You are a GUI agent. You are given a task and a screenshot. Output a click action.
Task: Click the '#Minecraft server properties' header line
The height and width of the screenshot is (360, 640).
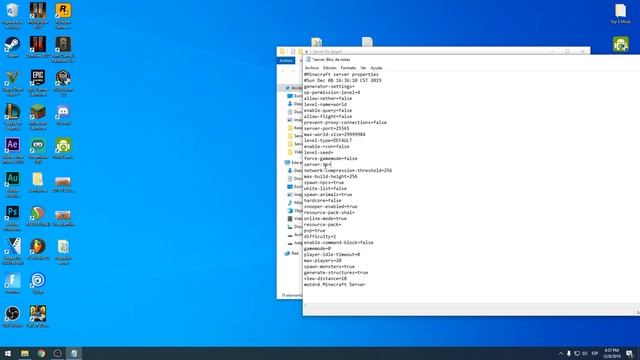pyautogui.click(x=341, y=74)
